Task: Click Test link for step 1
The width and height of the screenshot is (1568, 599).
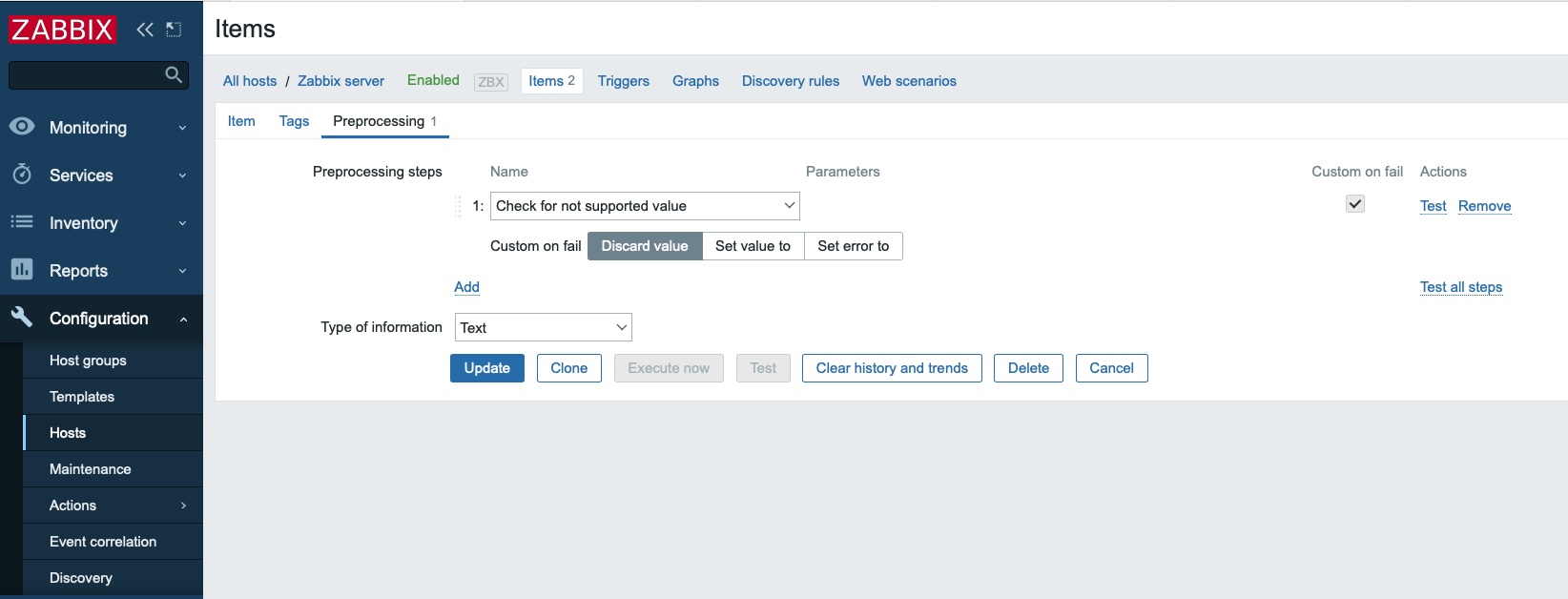Action: click(x=1434, y=206)
